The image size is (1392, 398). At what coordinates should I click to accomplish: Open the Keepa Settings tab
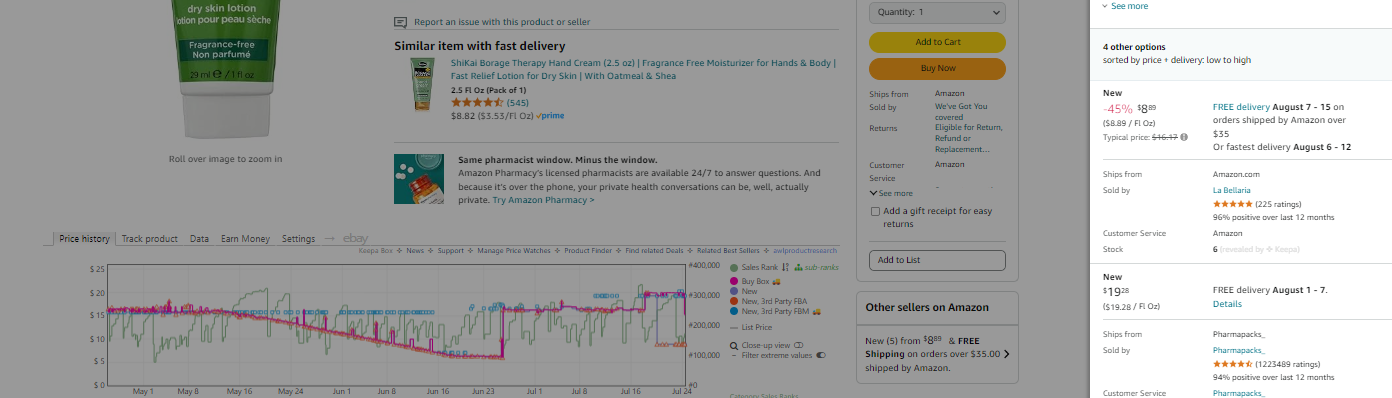click(298, 239)
